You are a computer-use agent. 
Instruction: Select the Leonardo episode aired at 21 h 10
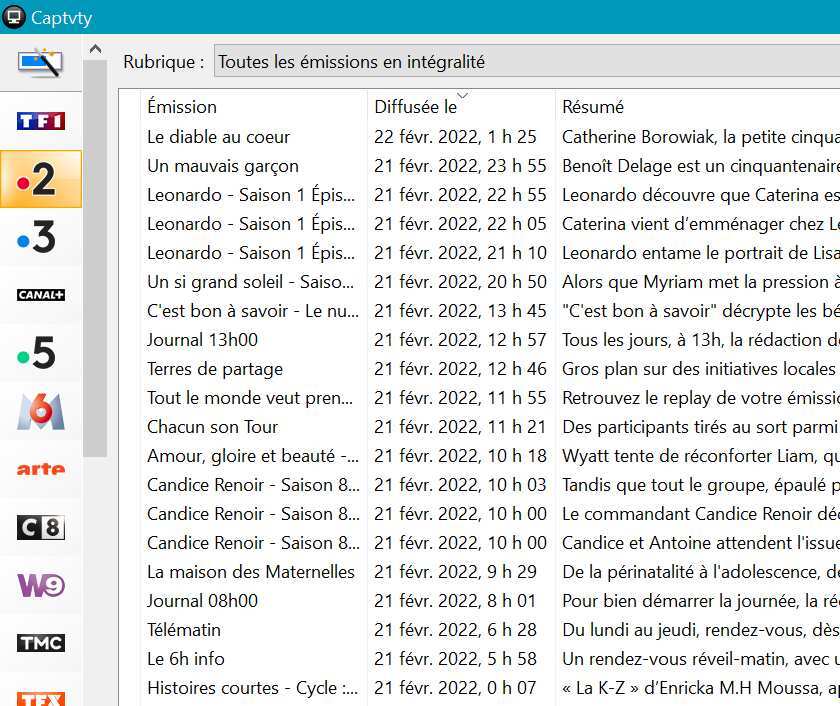pyautogui.click(x=479, y=253)
